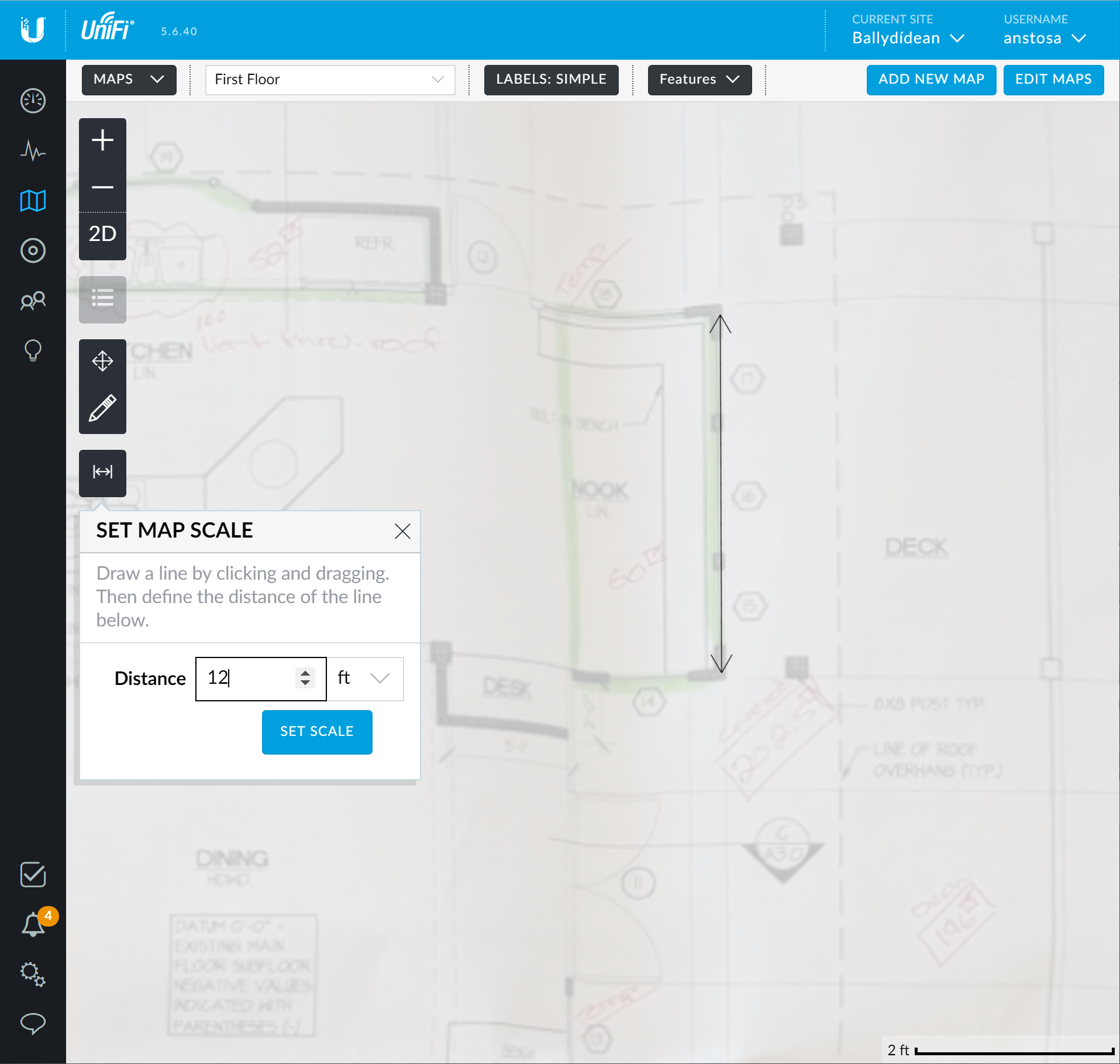The image size is (1120, 1064).
Task: Open alerts bell with 4 notifications
Action: pos(34,925)
